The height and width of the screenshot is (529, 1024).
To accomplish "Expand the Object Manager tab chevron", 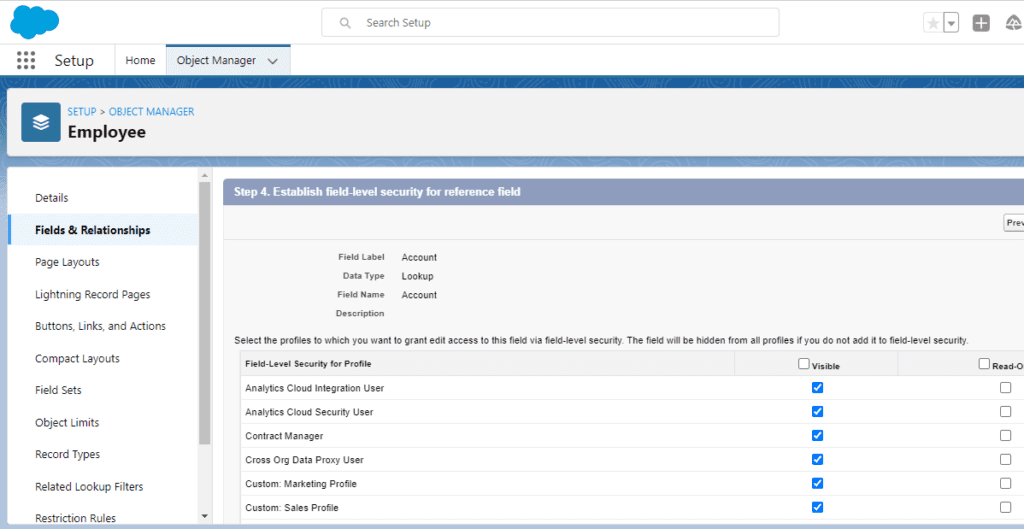I will pyautogui.click(x=273, y=61).
